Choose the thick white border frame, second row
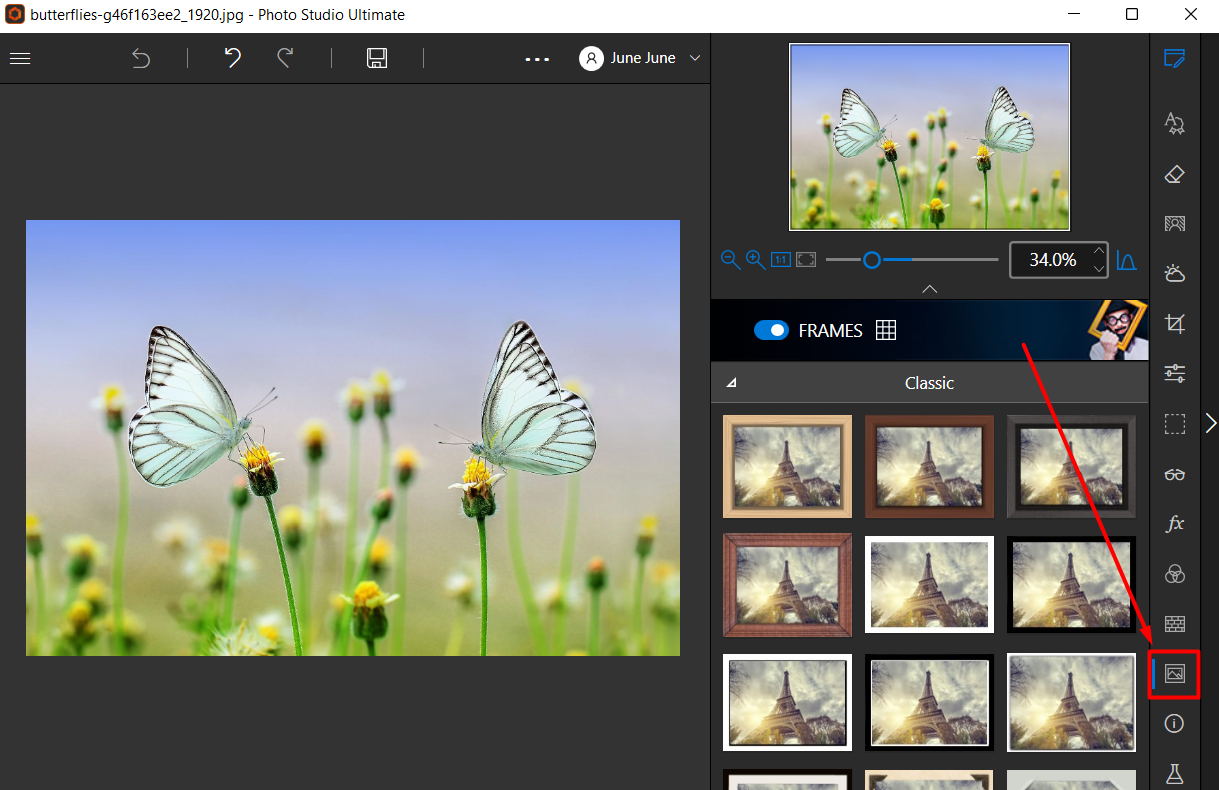 [x=929, y=585]
